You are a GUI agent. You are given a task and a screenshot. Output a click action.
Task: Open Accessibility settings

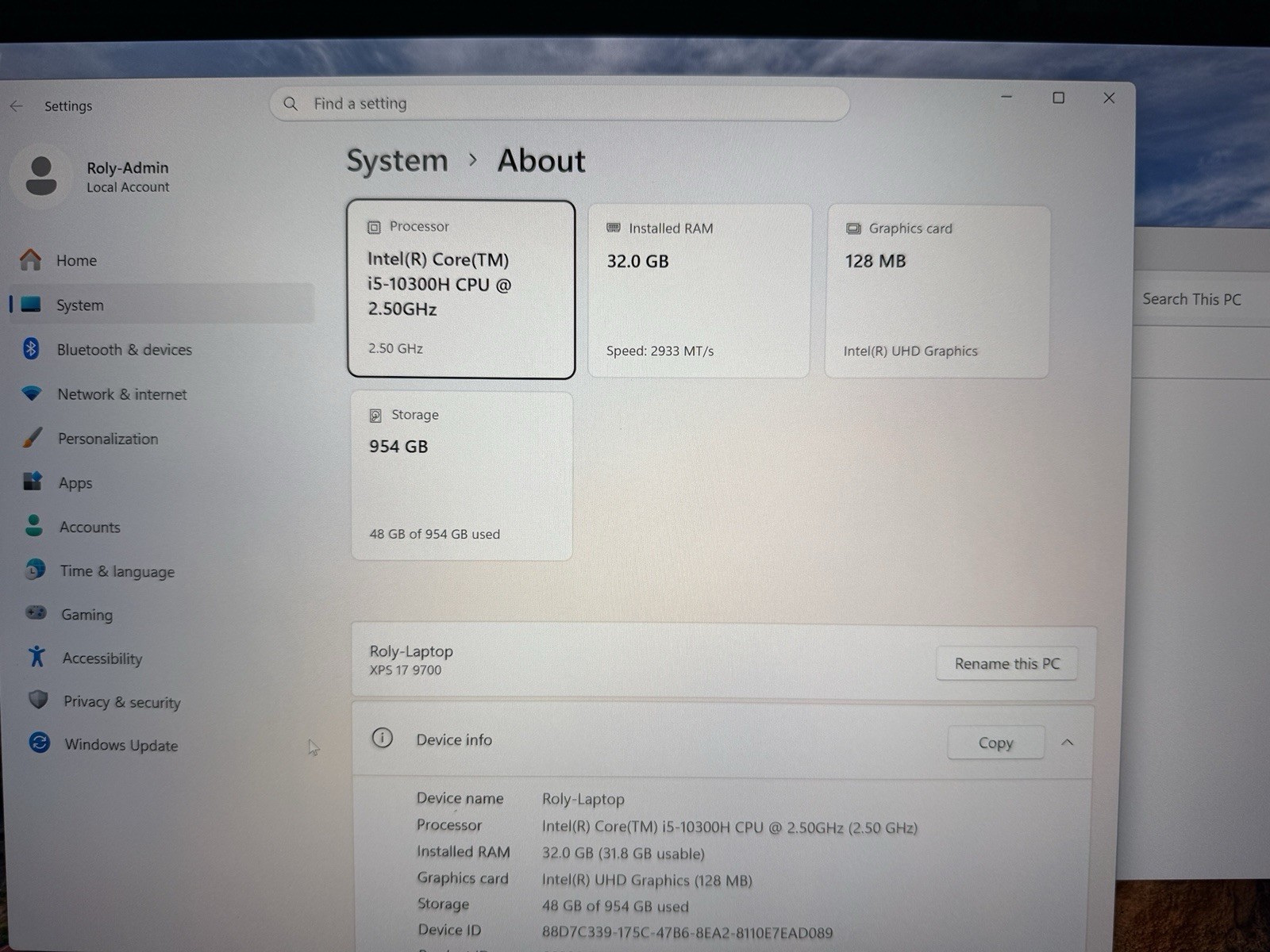click(x=162, y=658)
